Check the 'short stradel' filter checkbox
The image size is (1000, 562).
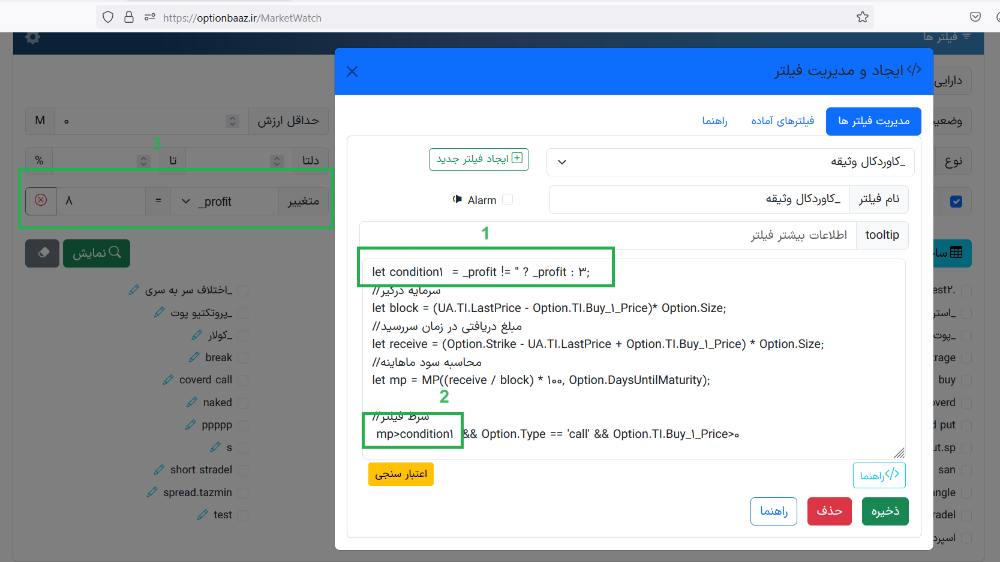pyautogui.click(x=243, y=470)
